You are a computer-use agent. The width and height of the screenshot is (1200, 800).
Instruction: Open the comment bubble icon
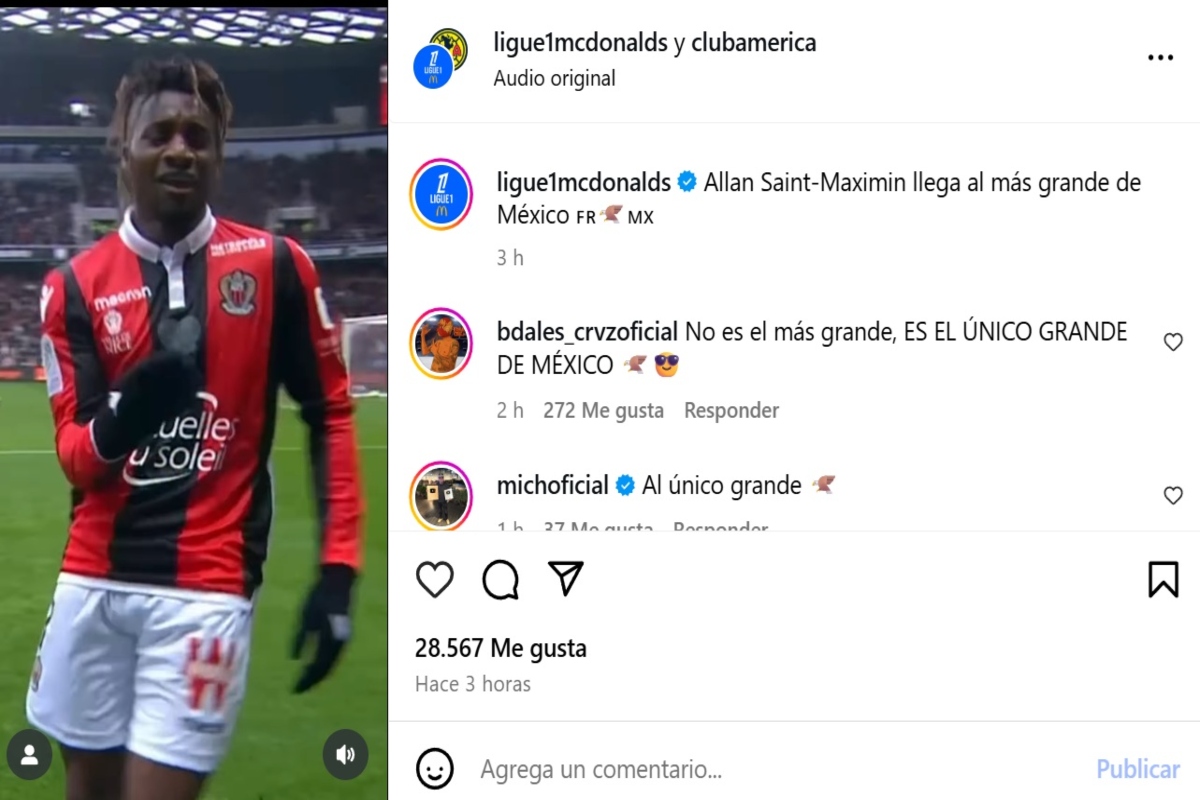pos(501,580)
